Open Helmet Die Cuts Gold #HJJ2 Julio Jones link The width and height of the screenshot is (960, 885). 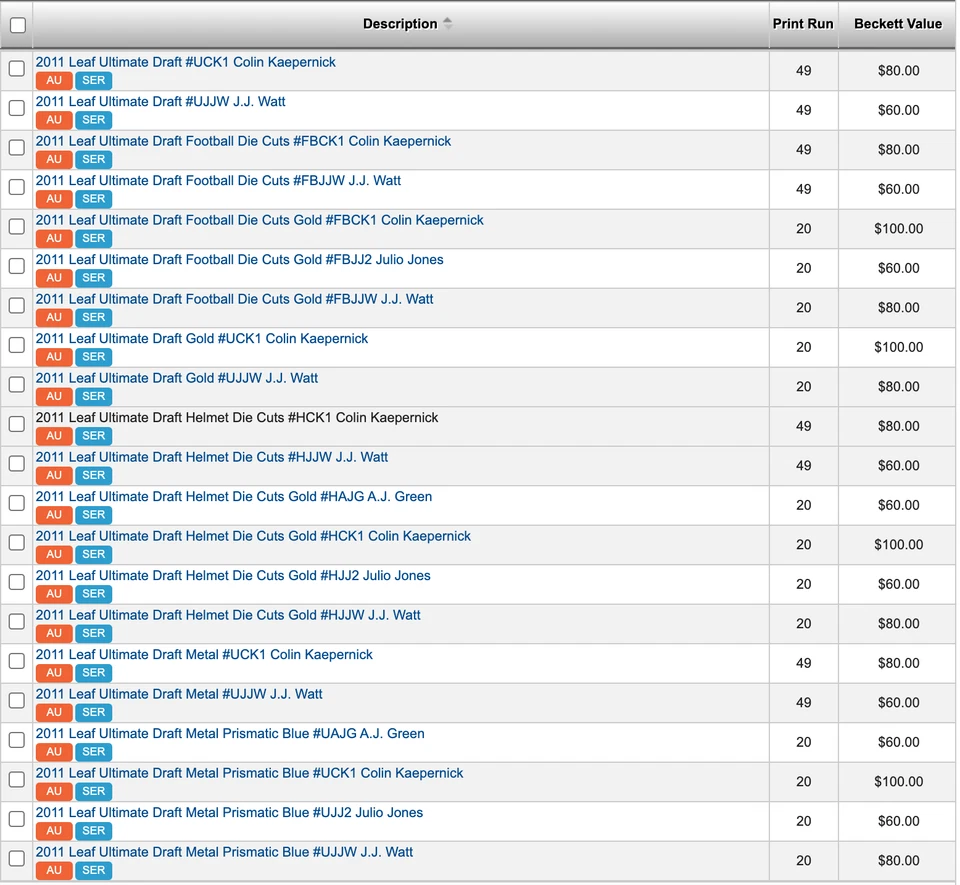[233, 575]
